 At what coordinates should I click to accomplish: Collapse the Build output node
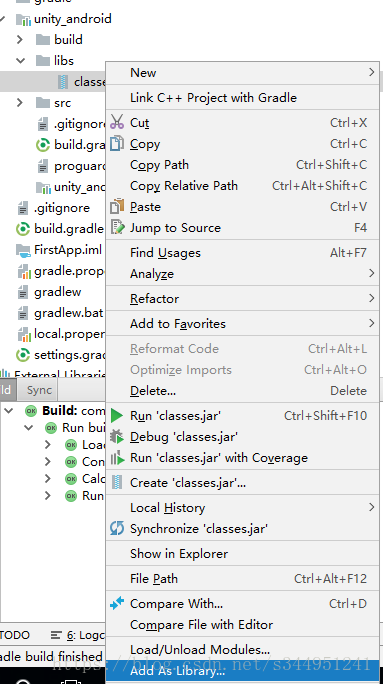point(9,410)
